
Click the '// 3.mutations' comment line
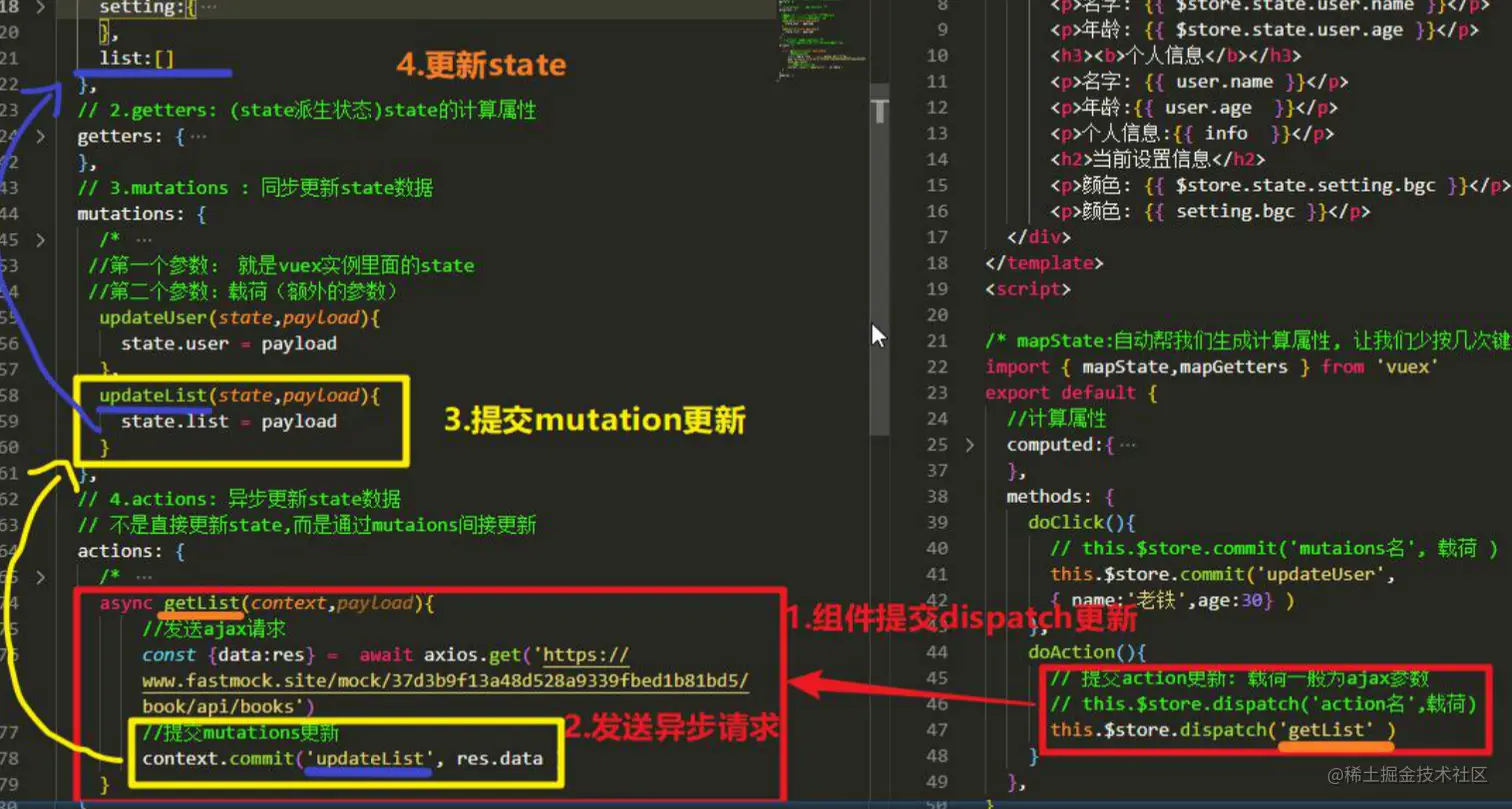(x=255, y=188)
